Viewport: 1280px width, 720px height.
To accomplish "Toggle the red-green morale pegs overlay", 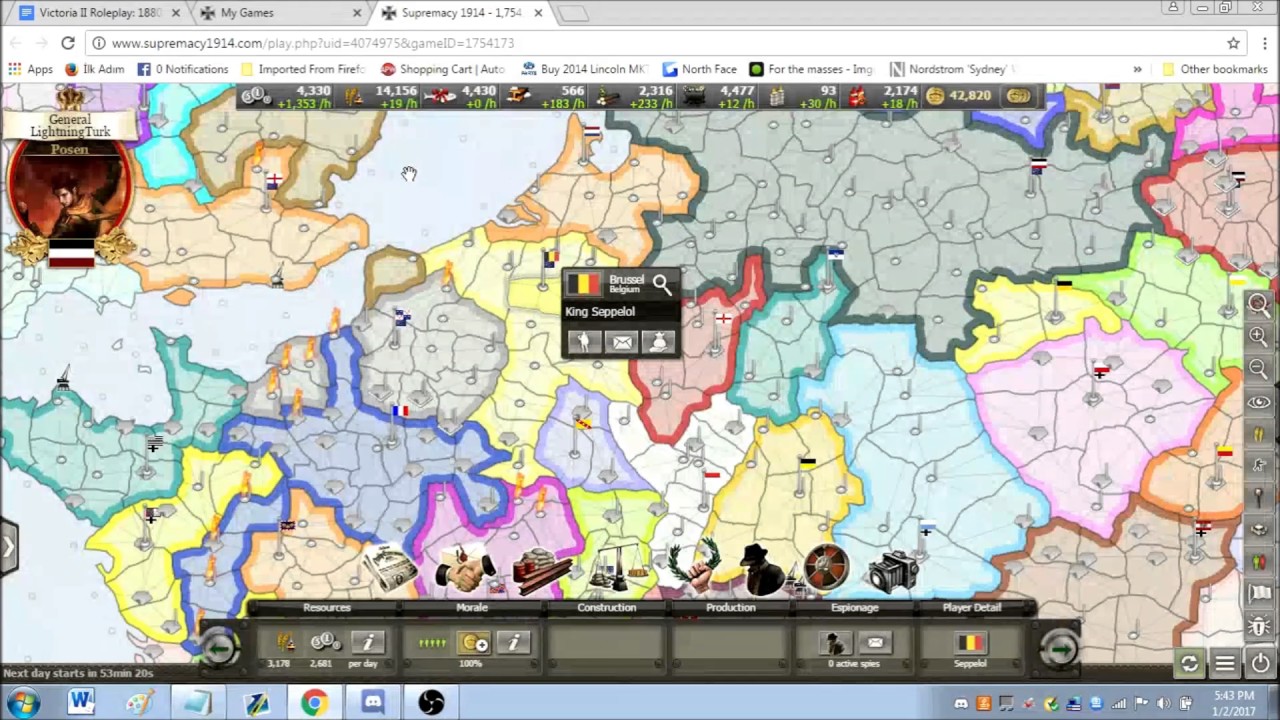I will tap(1259, 562).
